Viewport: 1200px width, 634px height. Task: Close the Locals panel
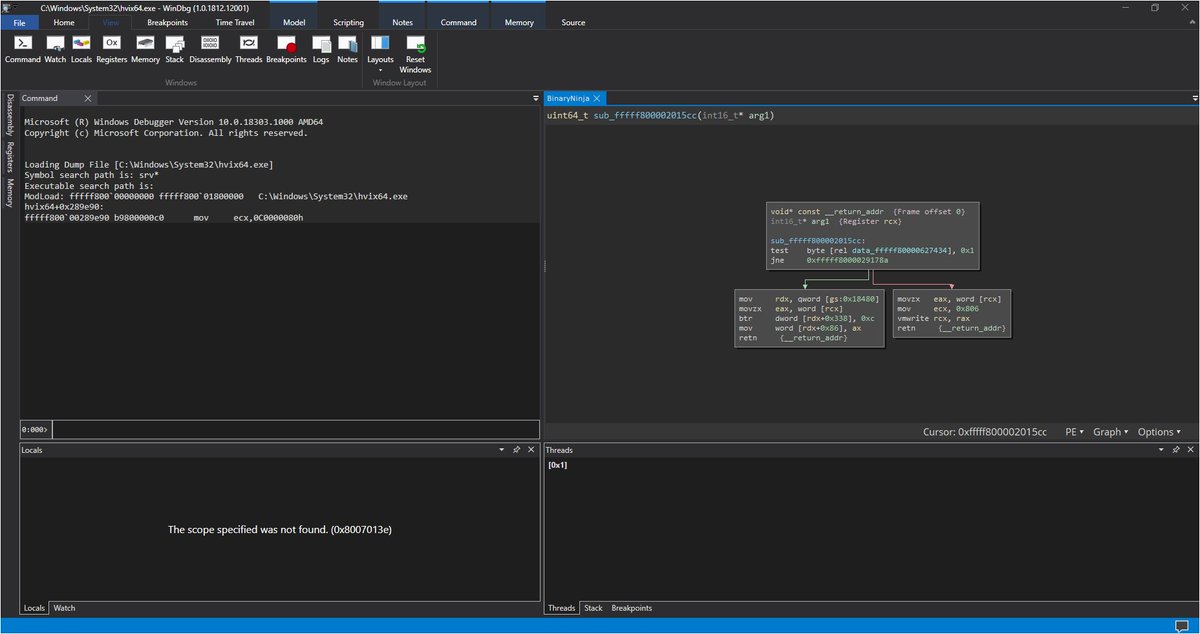[532, 450]
